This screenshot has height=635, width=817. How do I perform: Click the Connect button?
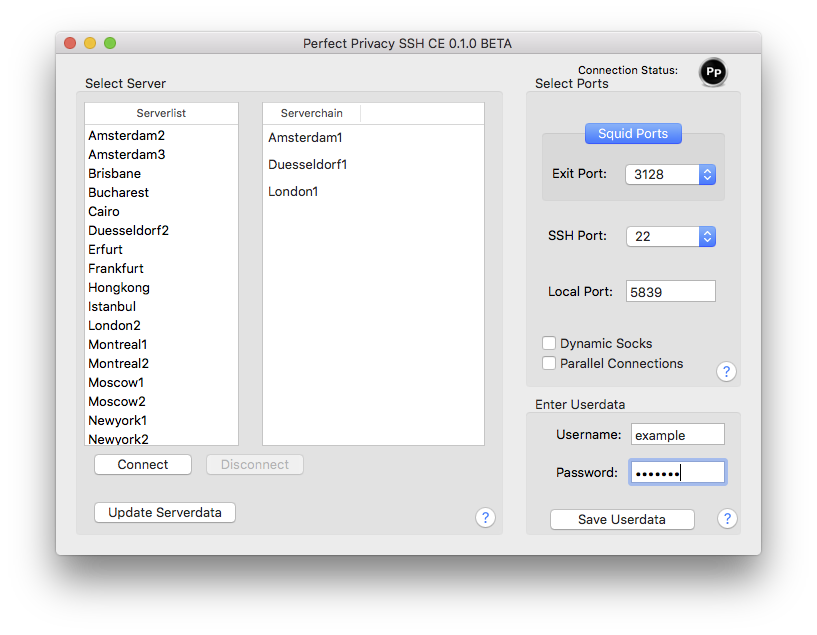[143, 464]
